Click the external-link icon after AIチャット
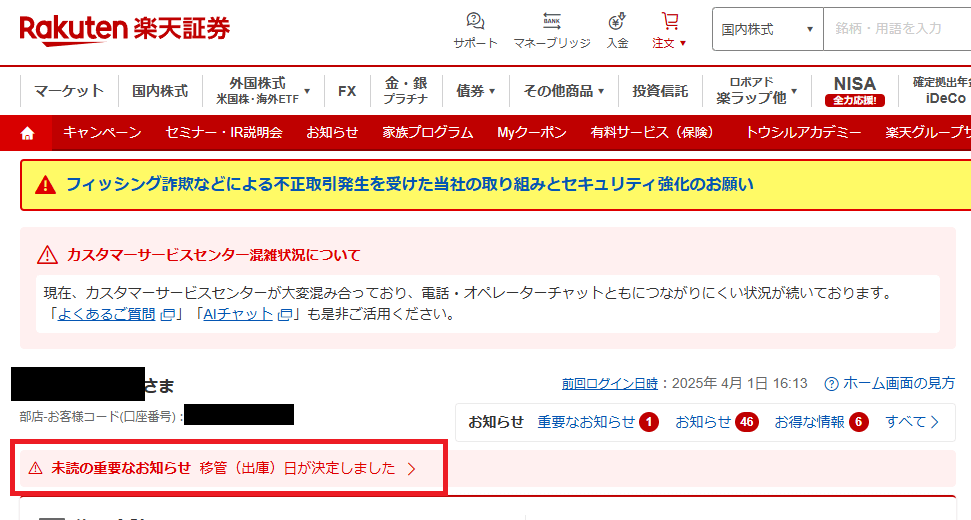Screen dimensions: 971x520 [x=285, y=315]
